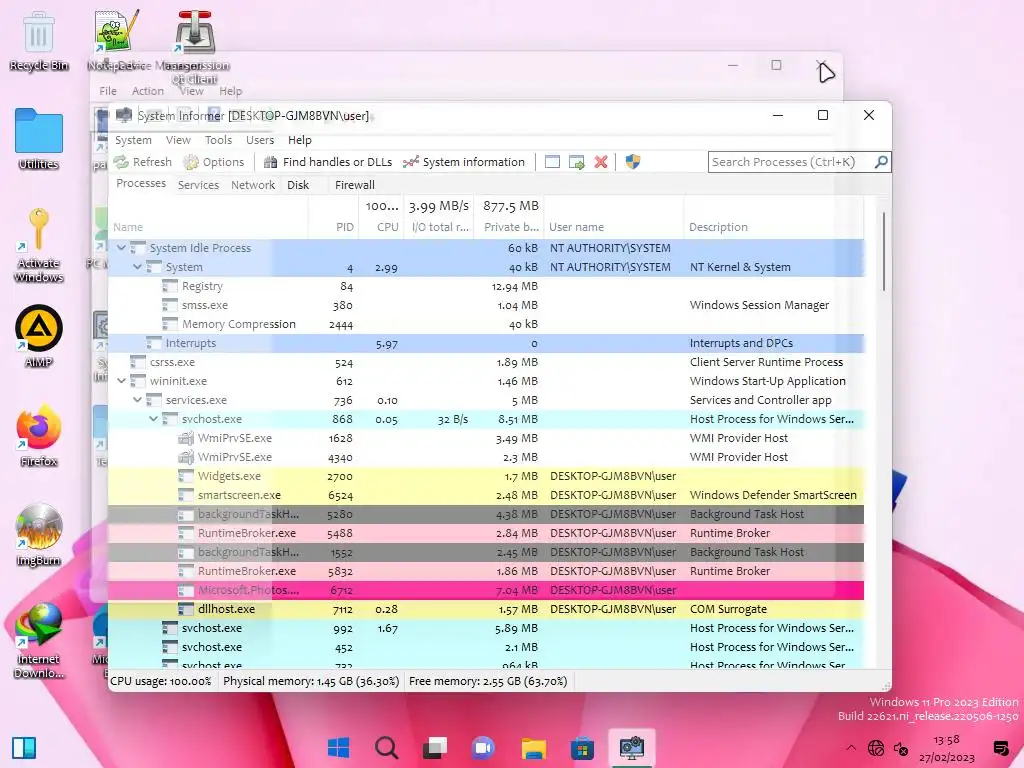Sort by the PID column header
This screenshot has height=768, width=1024.
click(333, 227)
